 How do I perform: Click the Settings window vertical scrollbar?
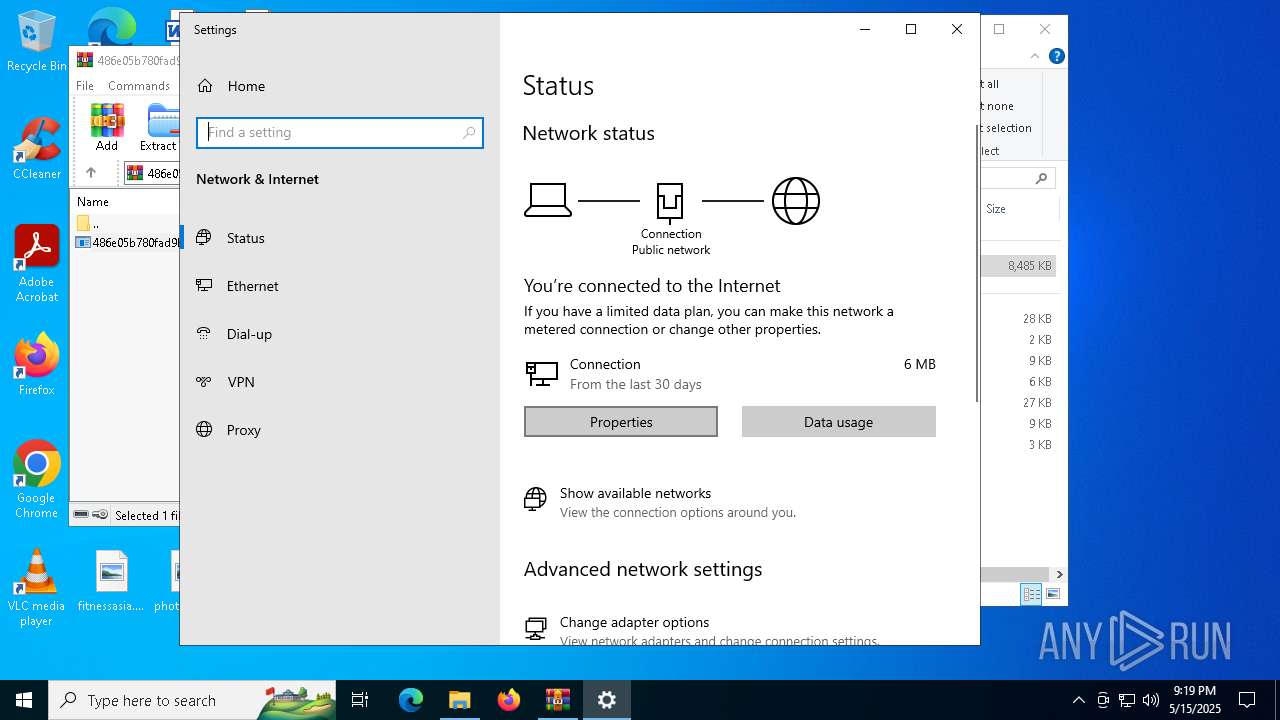pos(977,265)
